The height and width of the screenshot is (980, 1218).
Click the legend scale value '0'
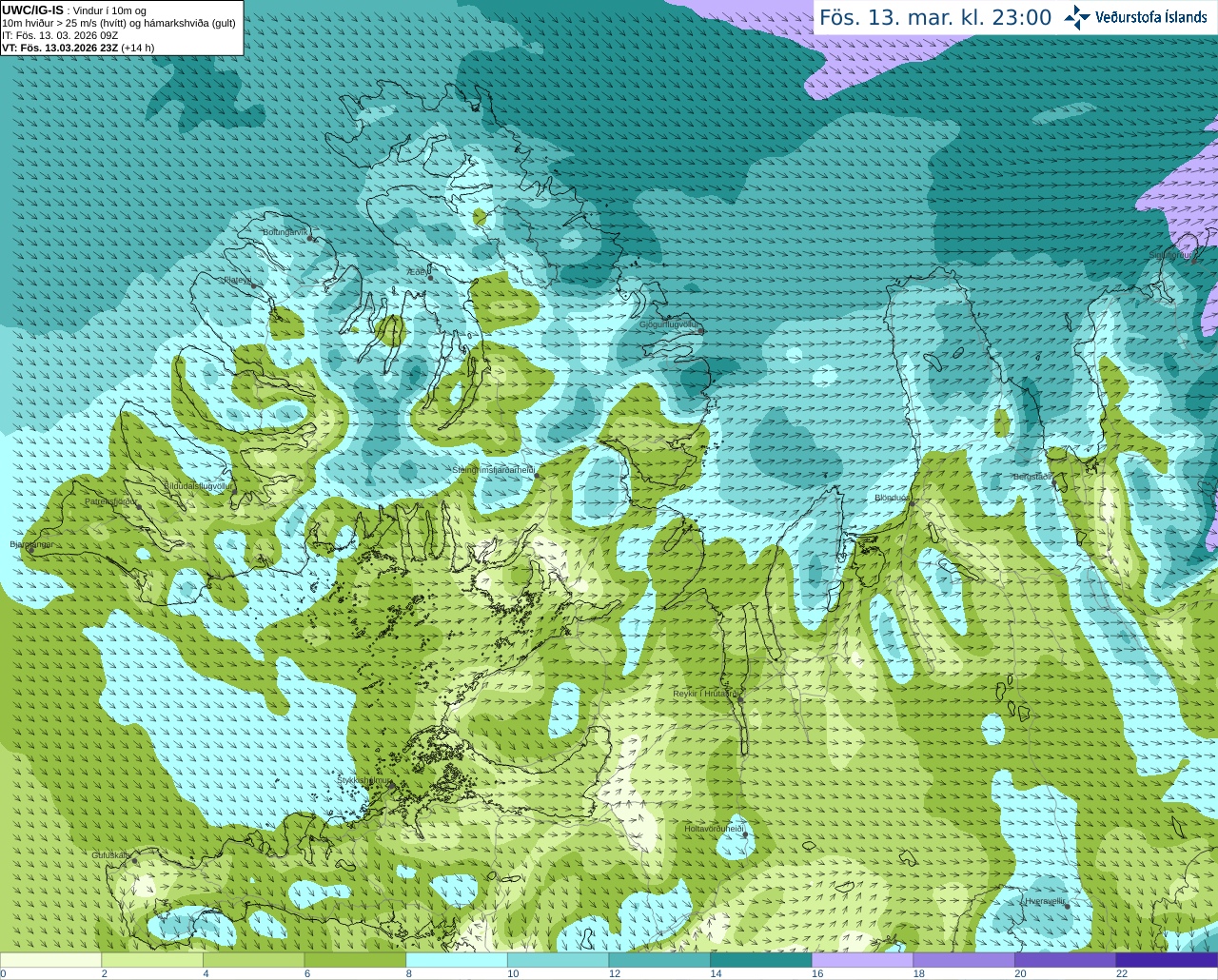pyautogui.click(x=3, y=973)
